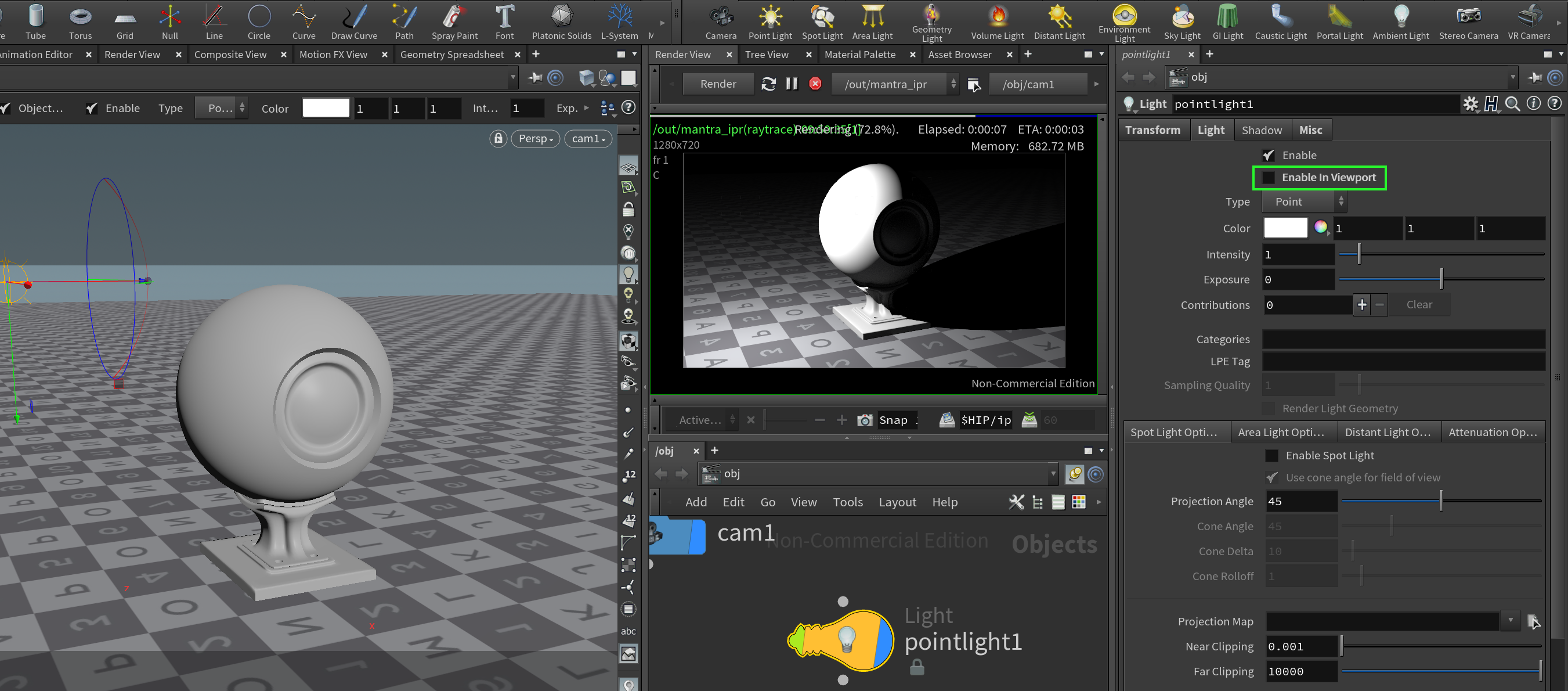
Task: Open the light Type dropdown showing Point
Action: [x=1304, y=201]
